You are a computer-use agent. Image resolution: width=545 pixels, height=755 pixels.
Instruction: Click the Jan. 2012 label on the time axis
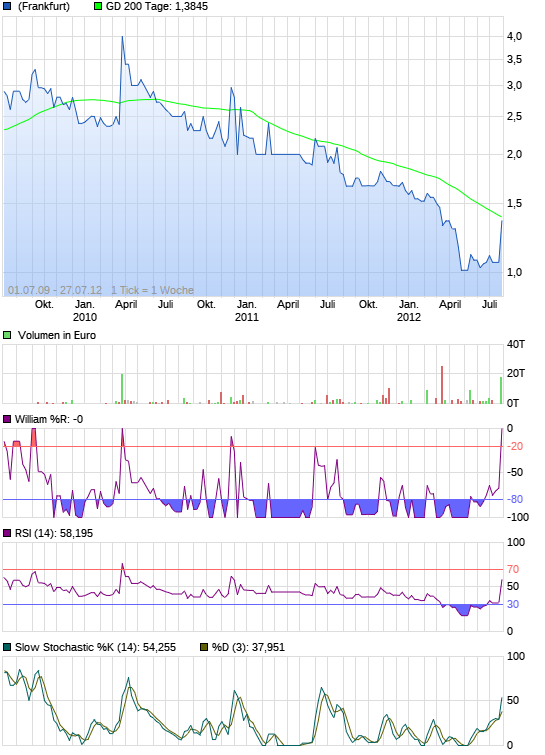[408, 311]
